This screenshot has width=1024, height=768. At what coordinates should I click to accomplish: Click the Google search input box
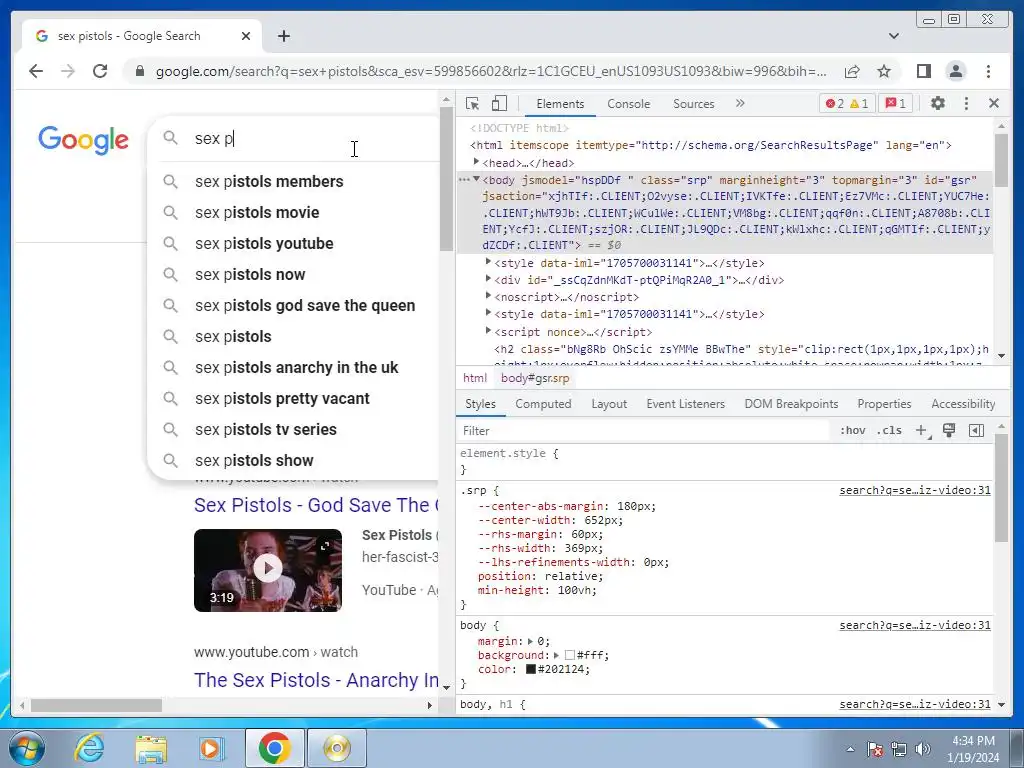click(313, 138)
